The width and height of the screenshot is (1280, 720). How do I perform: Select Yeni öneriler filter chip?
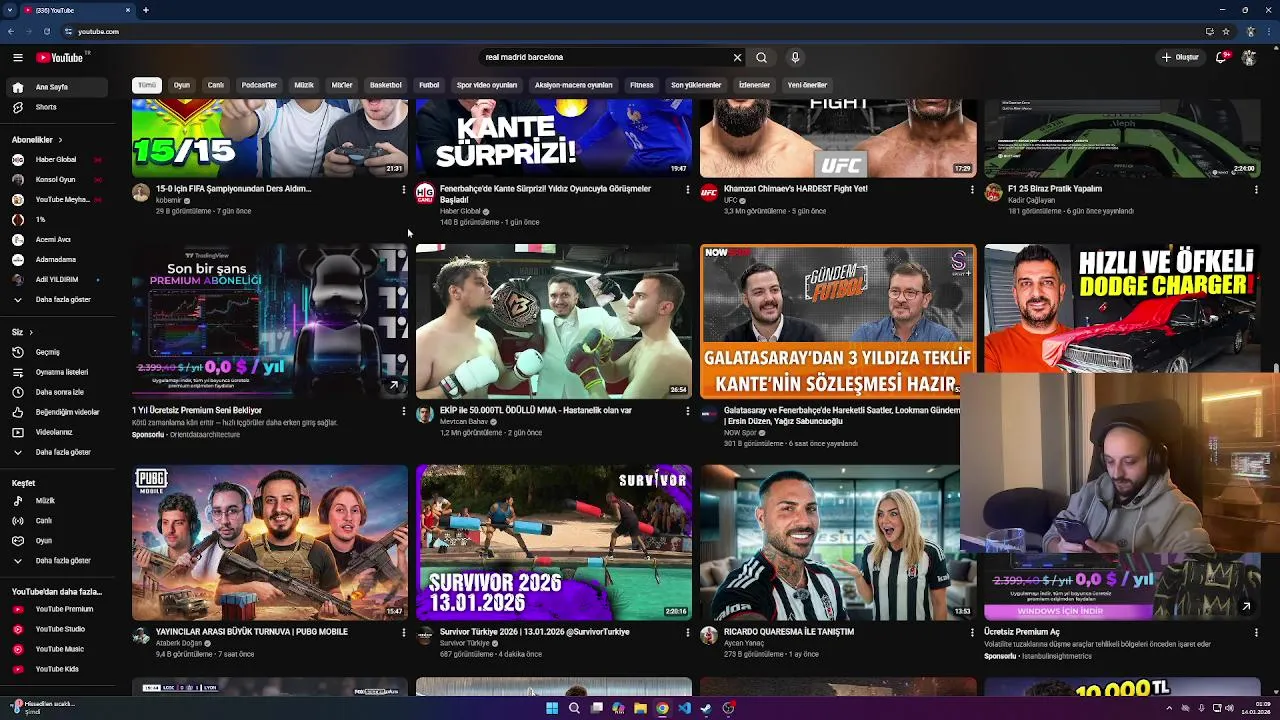[807, 85]
